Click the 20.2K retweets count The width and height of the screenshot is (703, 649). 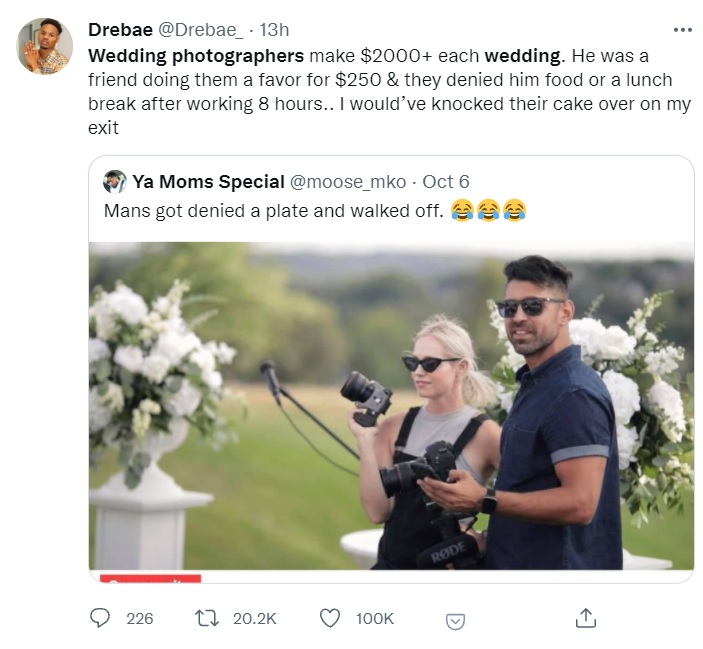254,619
